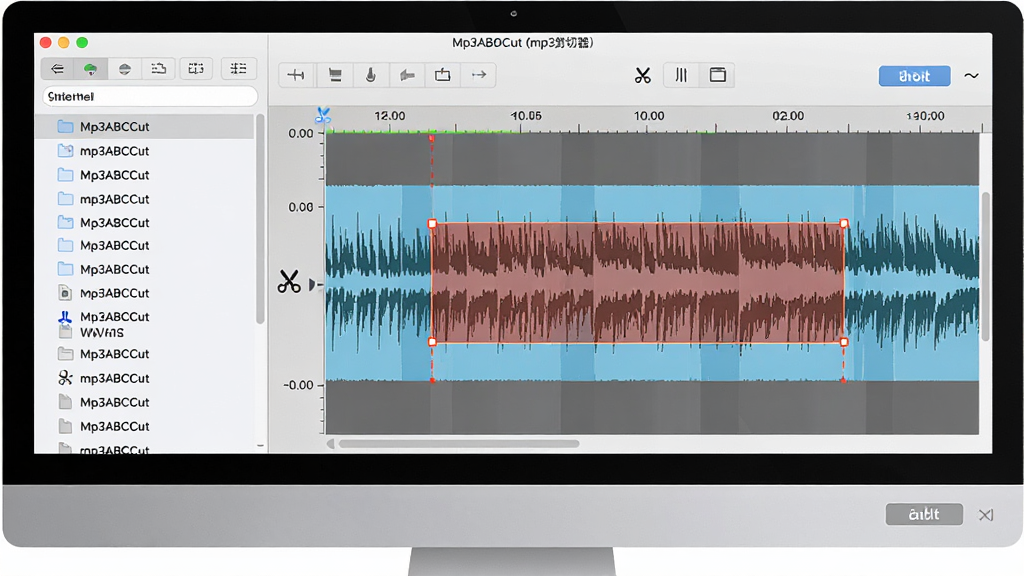
Task: Click the bottom-left handle of the red selection
Action: 432,342
